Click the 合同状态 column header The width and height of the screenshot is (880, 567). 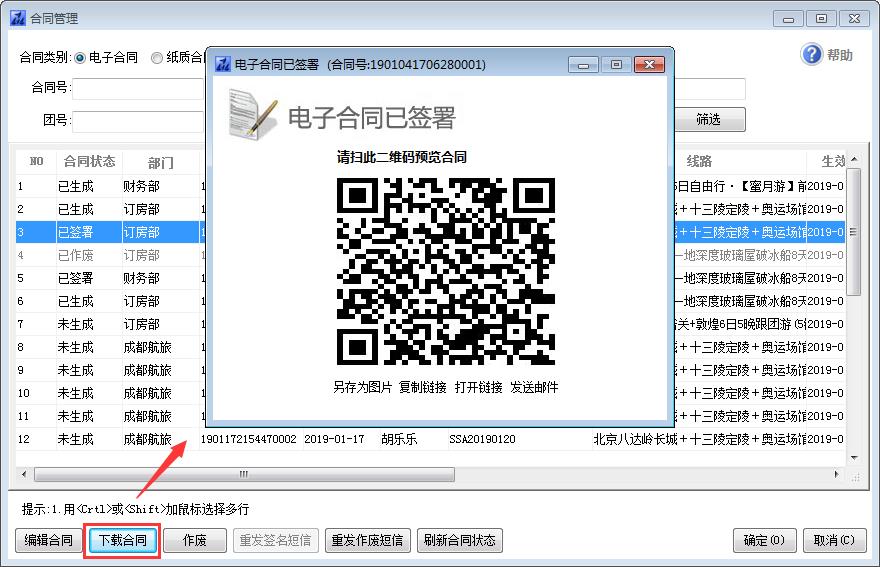coord(89,162)
